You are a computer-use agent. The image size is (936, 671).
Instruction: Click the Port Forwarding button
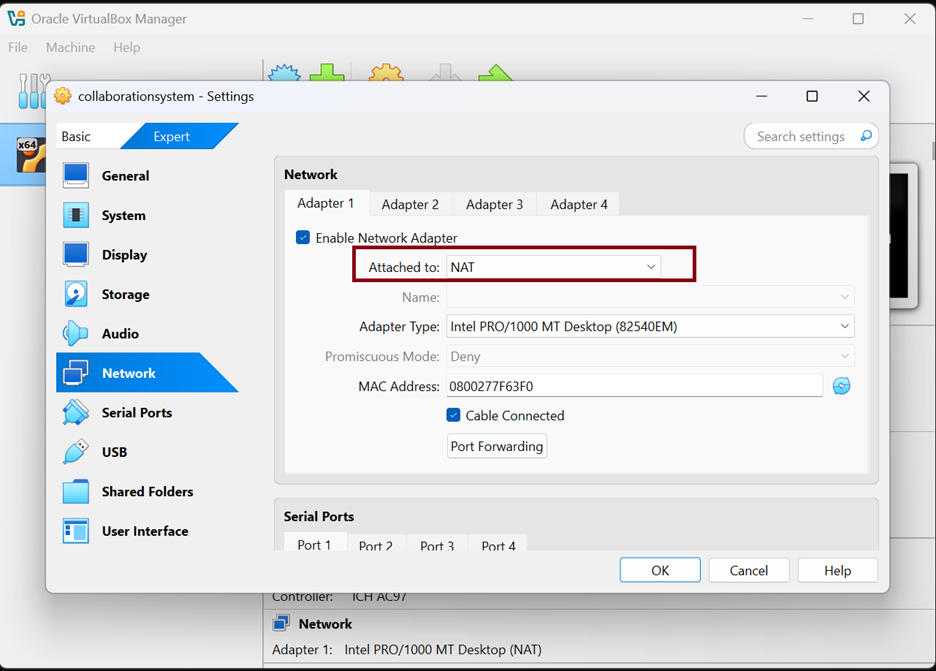coord(497,446)
